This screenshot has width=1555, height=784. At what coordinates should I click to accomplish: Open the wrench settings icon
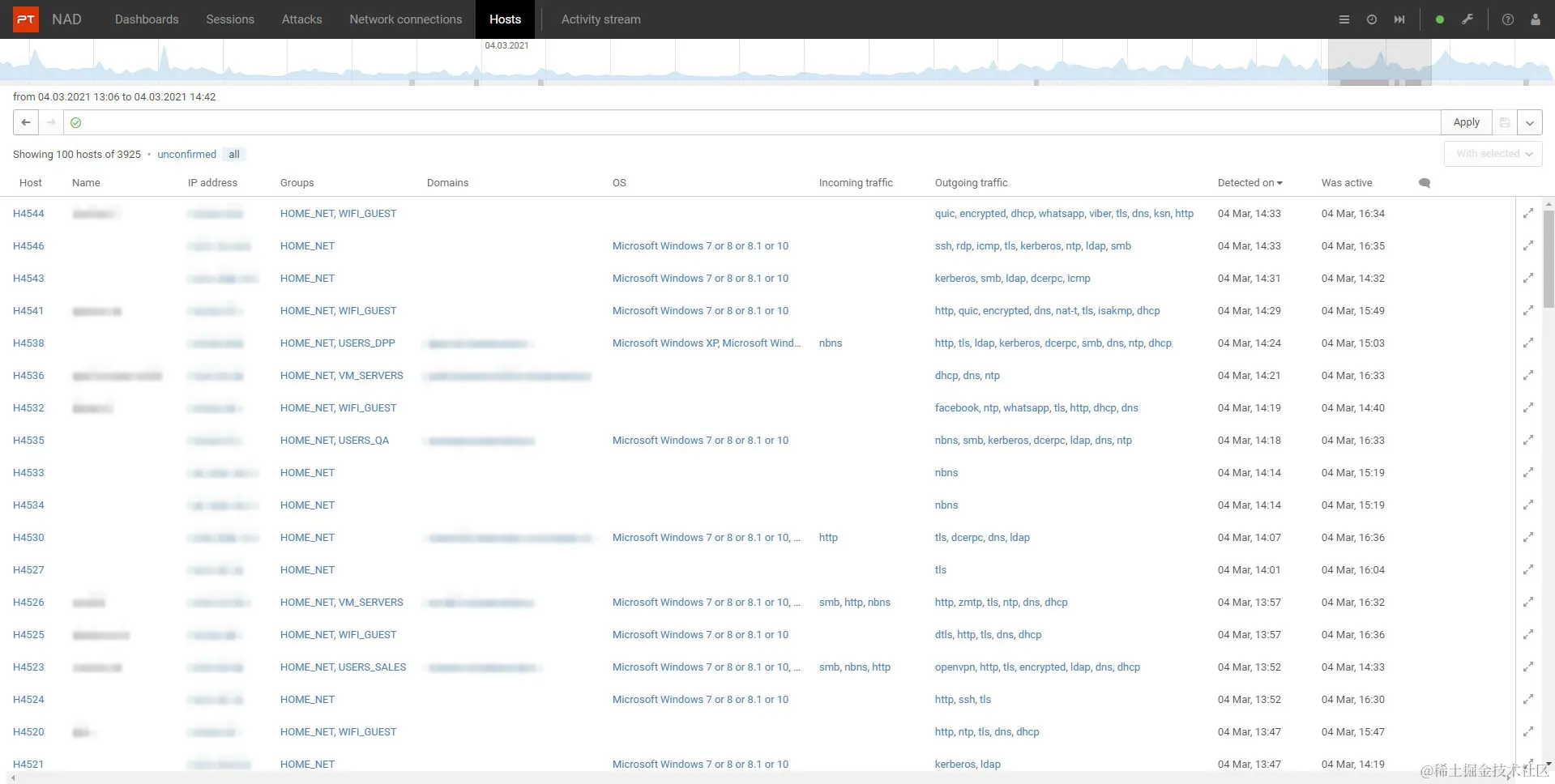(1467, 19)
